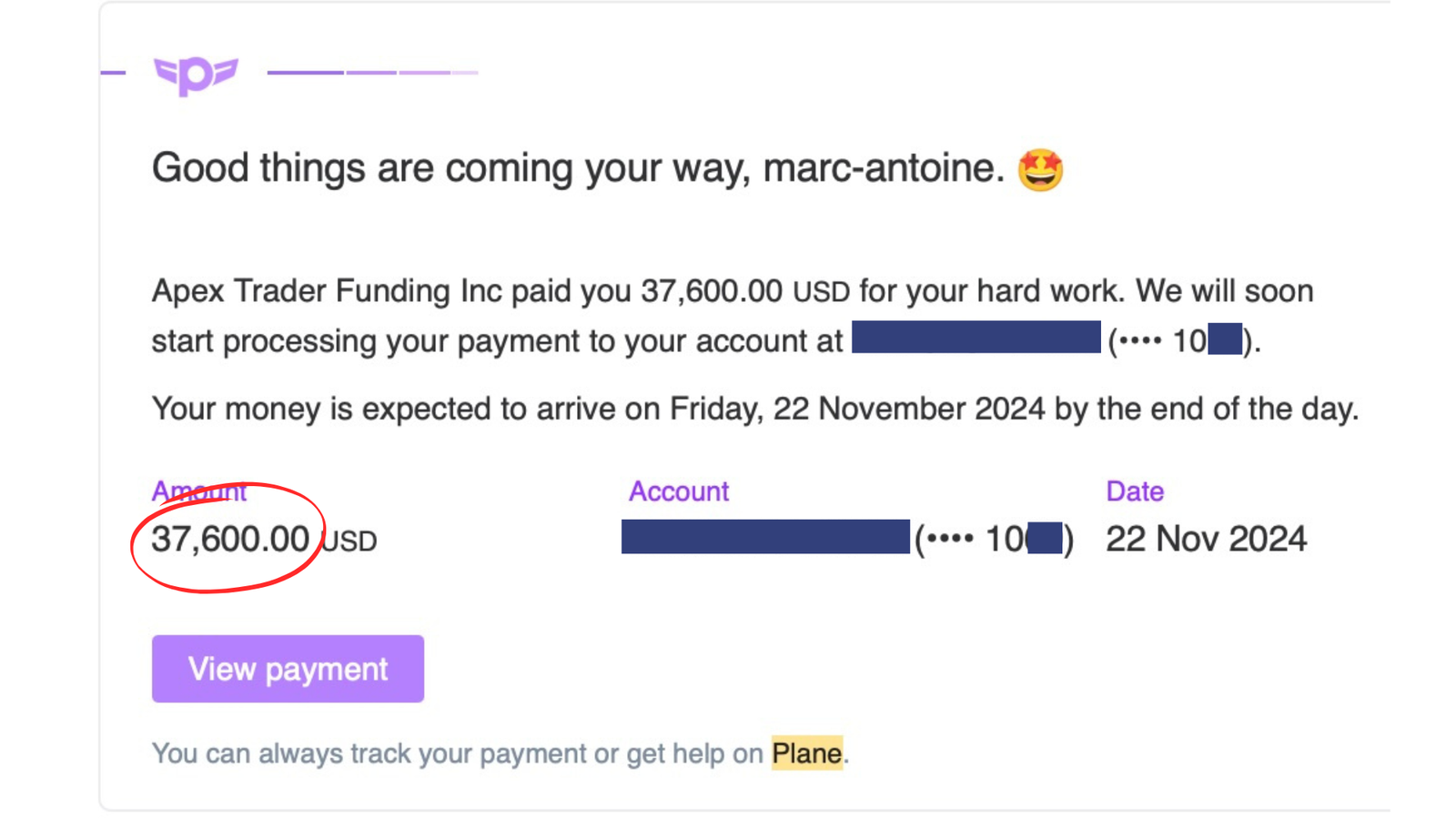1456x819 pixels.
Task: Open the View payment button
Action: (288, 669)
